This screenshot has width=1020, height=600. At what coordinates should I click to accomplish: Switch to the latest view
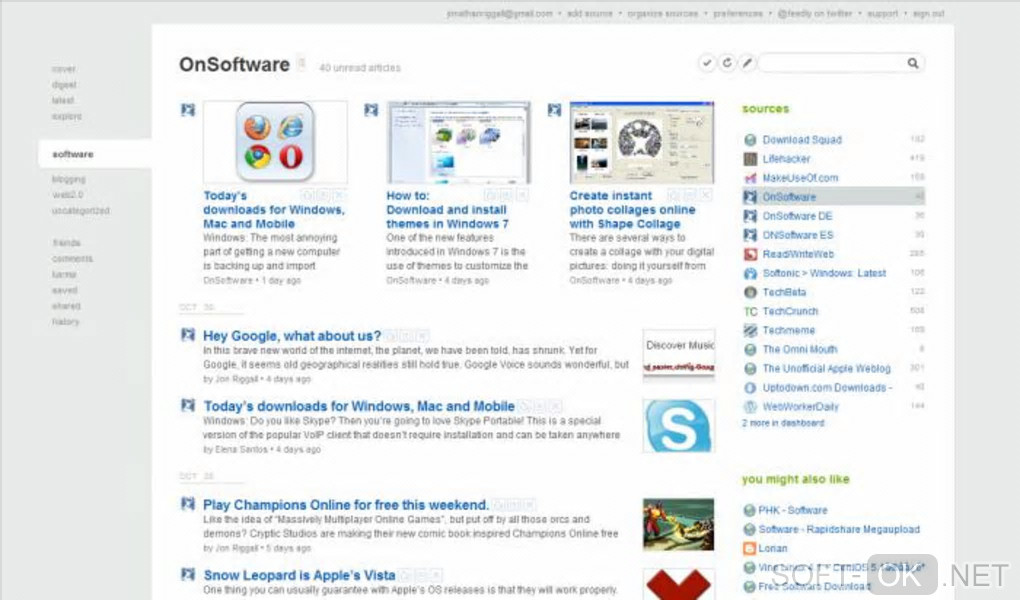[62, 100]
